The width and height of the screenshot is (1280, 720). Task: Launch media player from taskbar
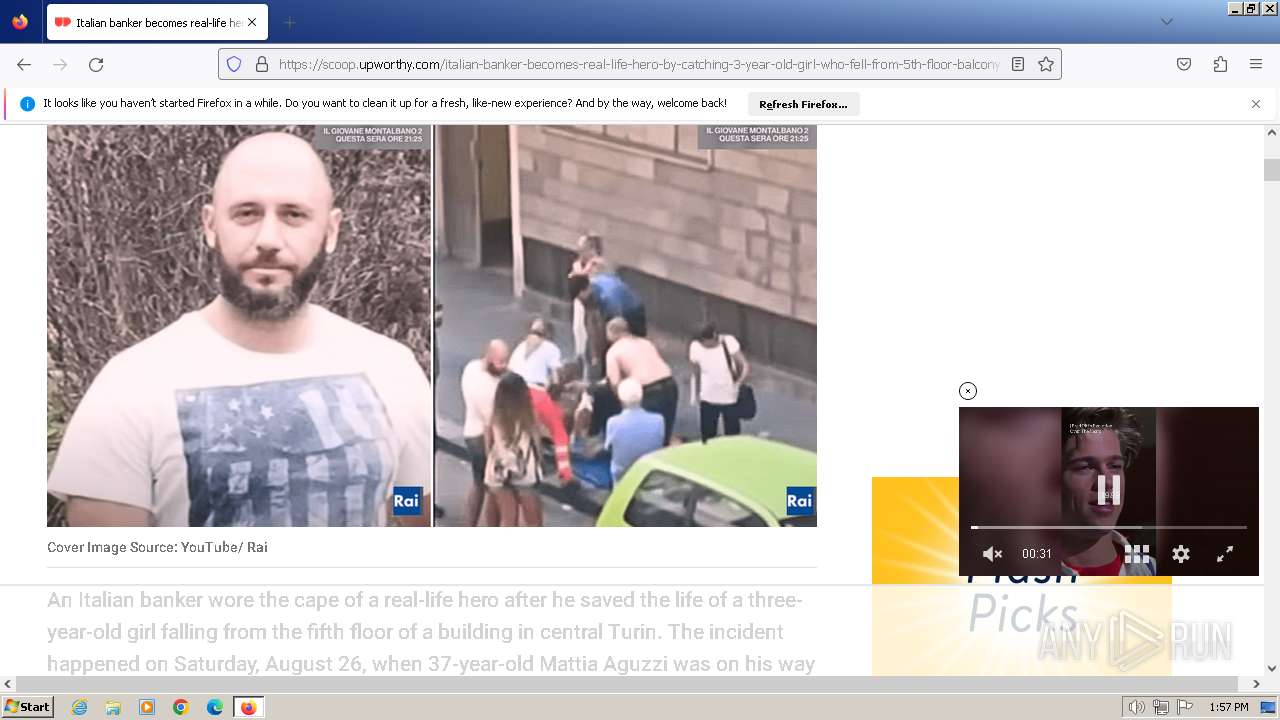click(147, 707)
